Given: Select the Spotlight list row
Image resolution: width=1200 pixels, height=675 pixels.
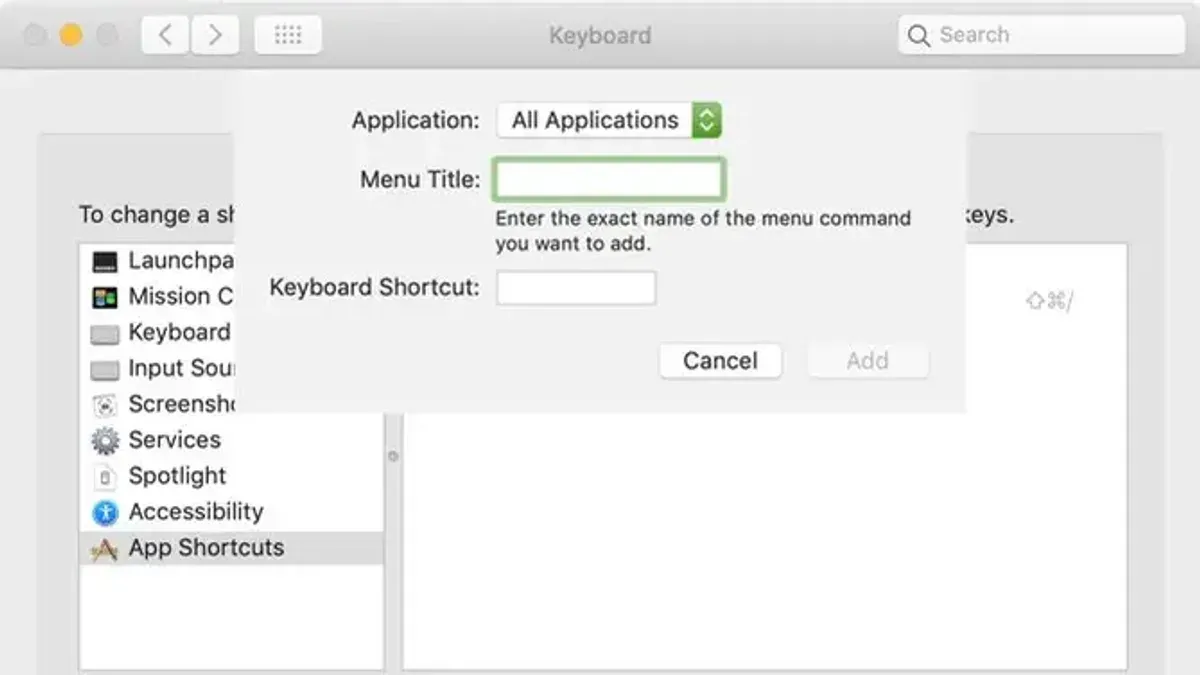Looking at the screenshot, I should 232,476.
